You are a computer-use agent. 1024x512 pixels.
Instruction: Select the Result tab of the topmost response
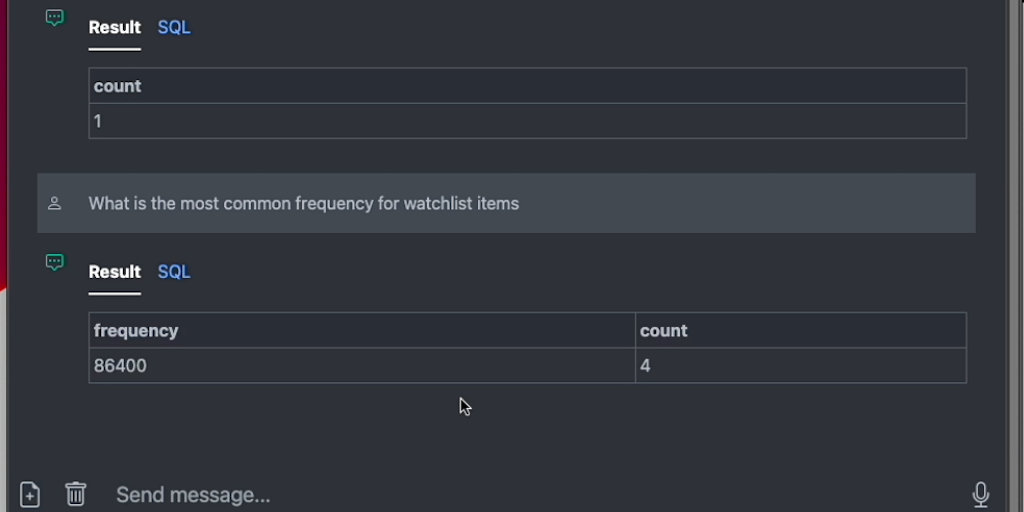[114, 27]
